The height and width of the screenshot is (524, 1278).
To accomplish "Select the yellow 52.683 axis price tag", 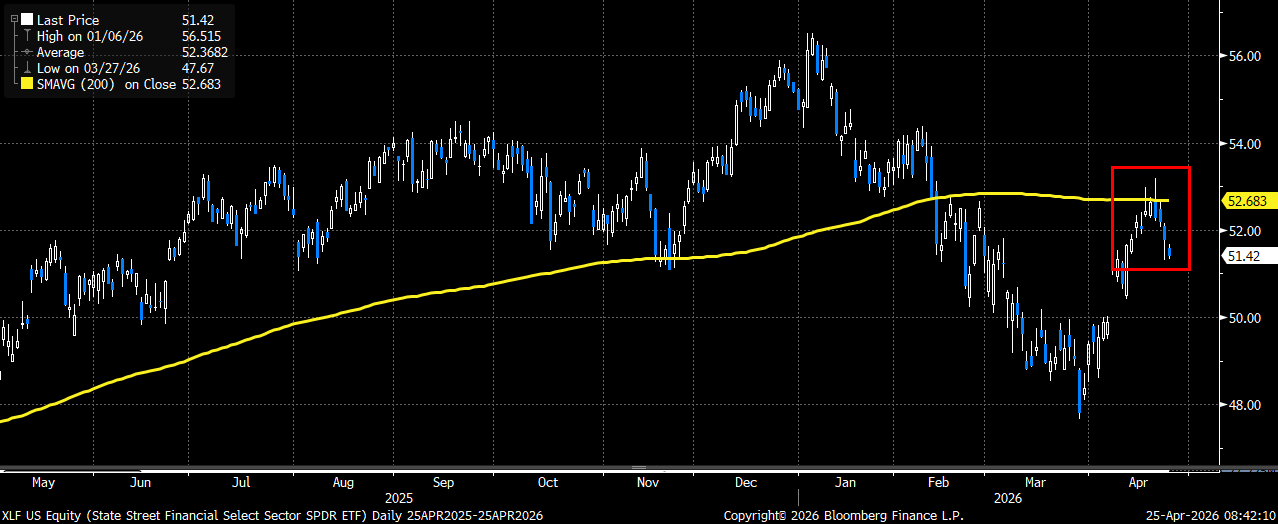I will 1246,201.
